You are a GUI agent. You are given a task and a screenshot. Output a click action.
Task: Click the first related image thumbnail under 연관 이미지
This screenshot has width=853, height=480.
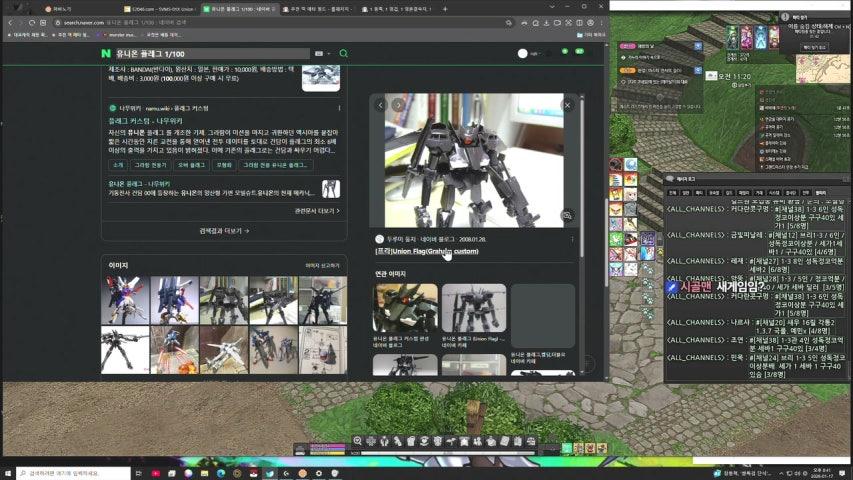pos(405,308)
